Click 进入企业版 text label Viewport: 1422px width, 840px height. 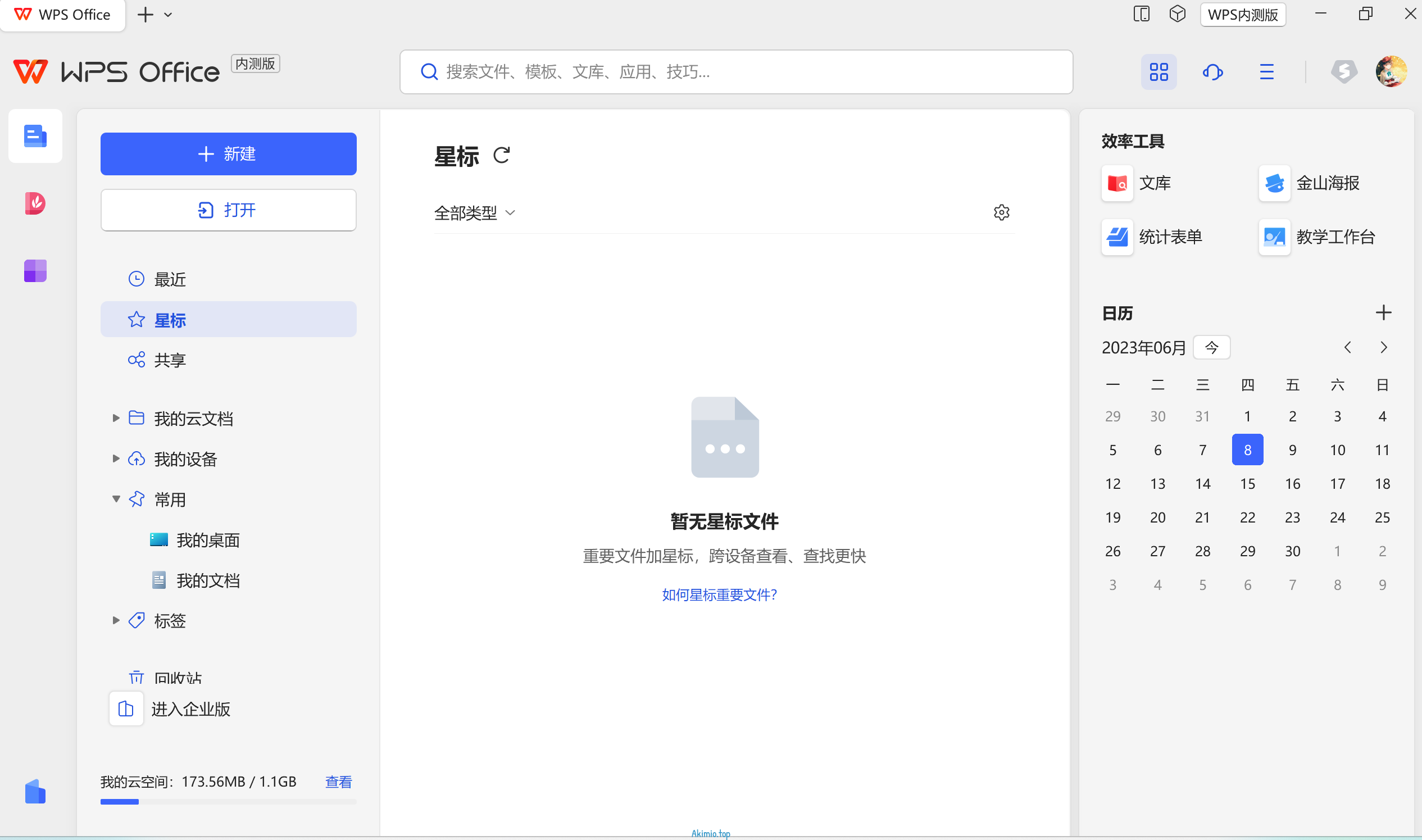point(190,709)
